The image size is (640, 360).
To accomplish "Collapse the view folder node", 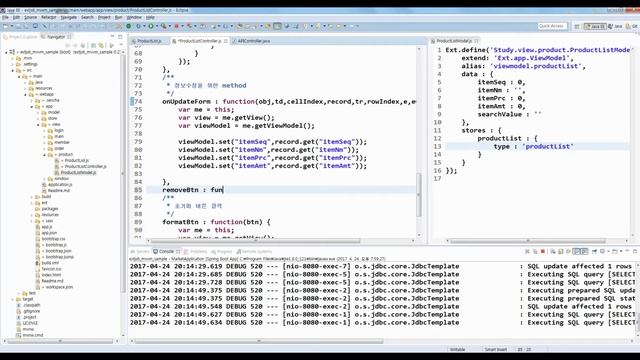I will pos(38,124).
